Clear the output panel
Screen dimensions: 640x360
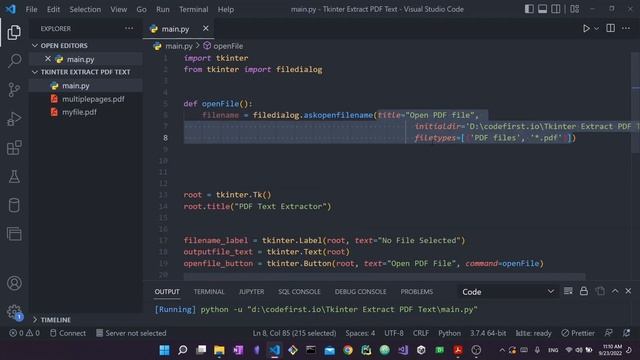(568, 291)
